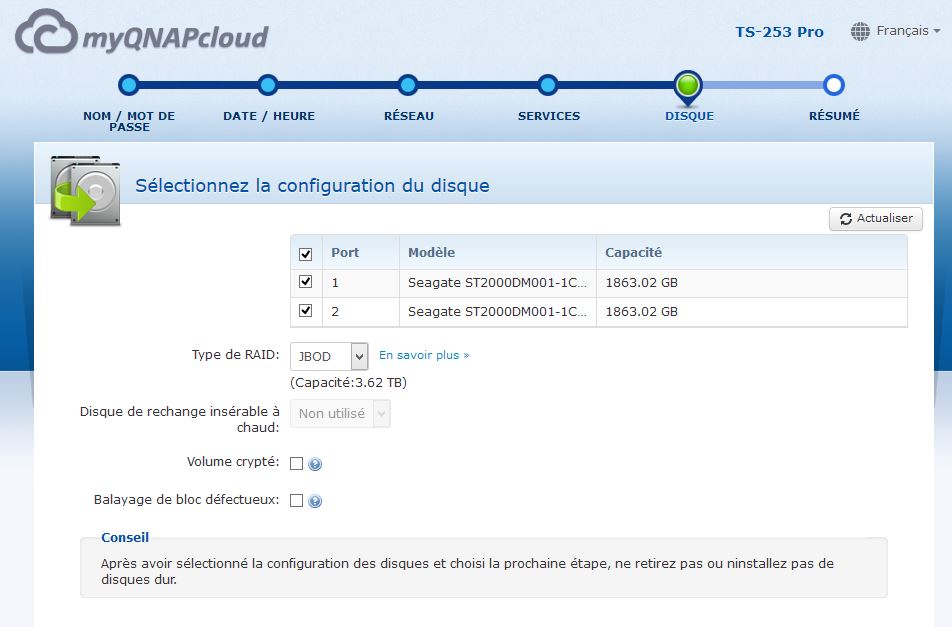The width and height of the screenshot is (952, 627).
Task: Open the Non utilisé hot spare dropdown
Action: click(340, 413)
